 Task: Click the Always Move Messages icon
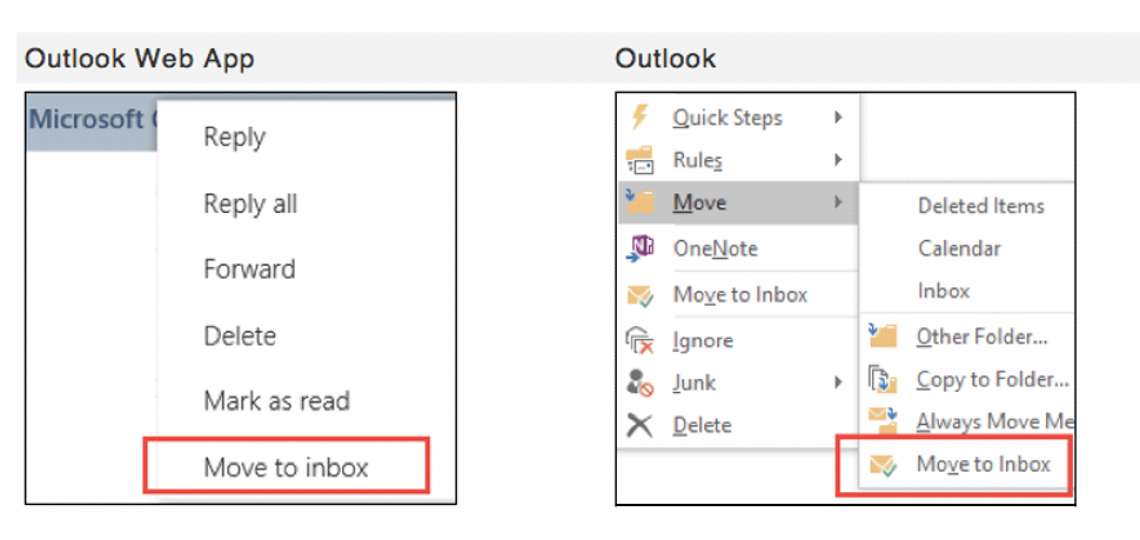click(883, 421)
